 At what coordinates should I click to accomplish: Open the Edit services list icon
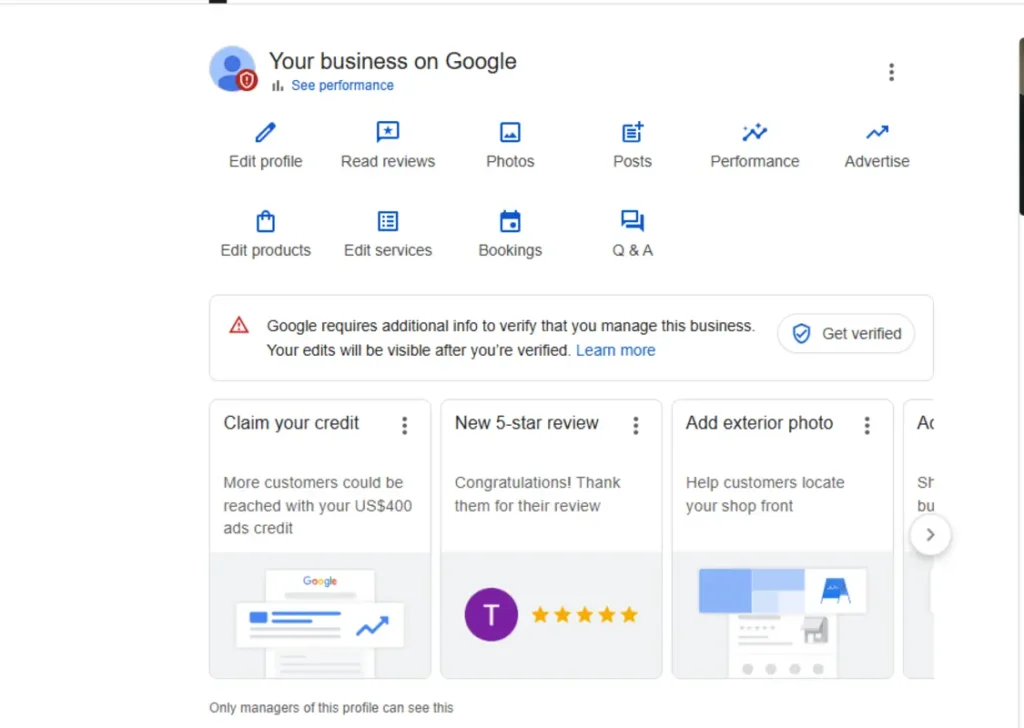388,221
